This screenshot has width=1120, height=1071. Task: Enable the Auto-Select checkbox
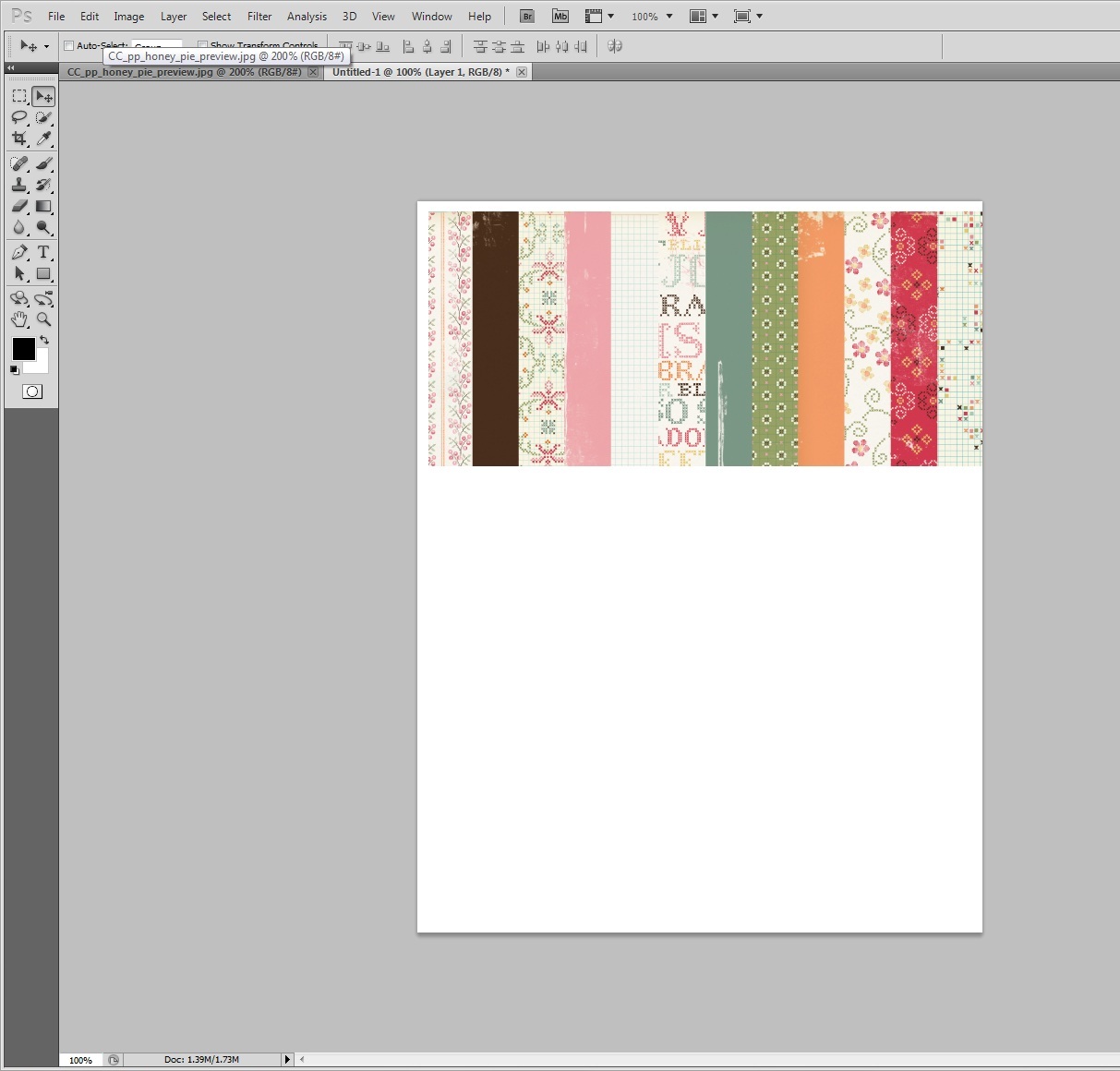click(x=68, y=45)
